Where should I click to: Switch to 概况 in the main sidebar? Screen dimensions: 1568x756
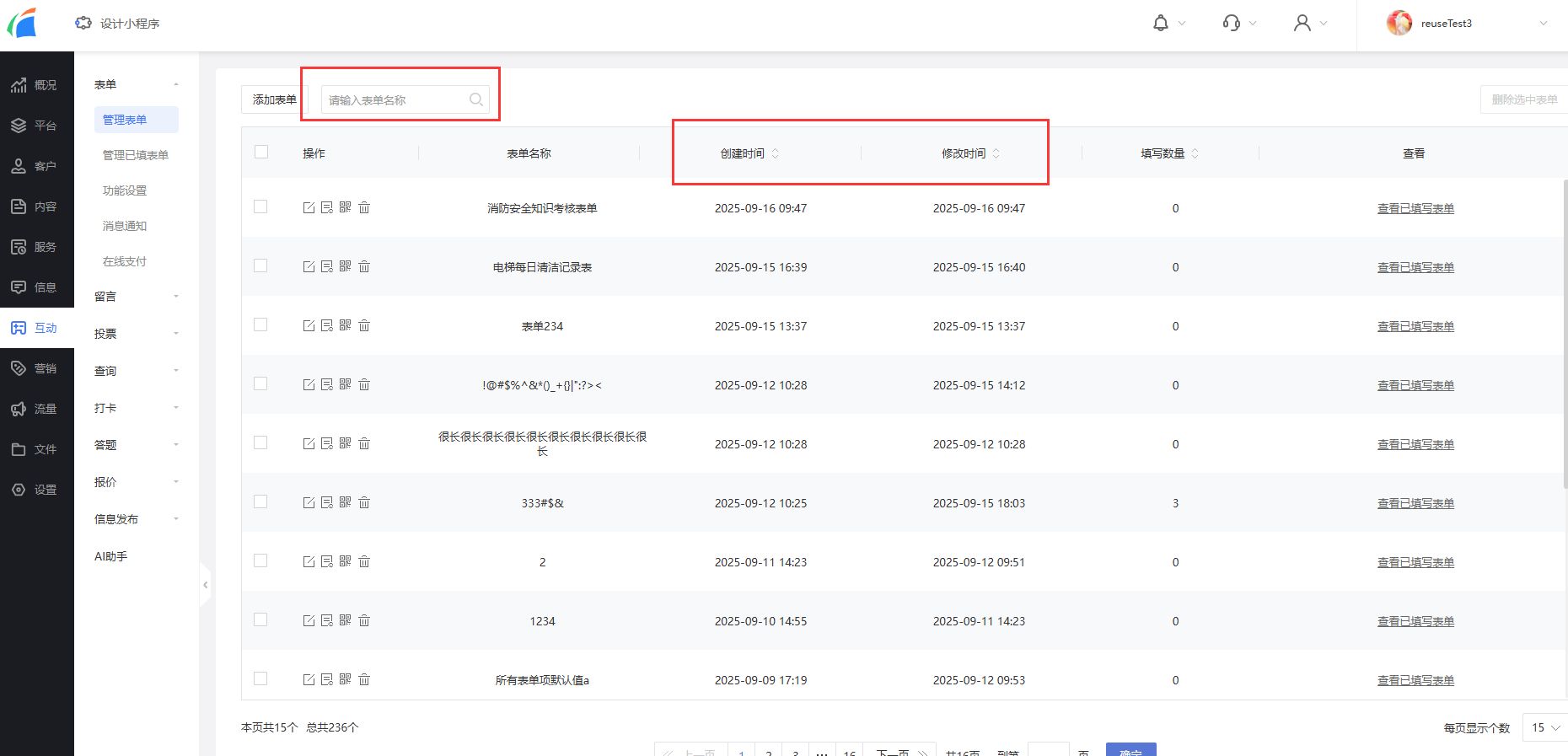pos(37,85)
